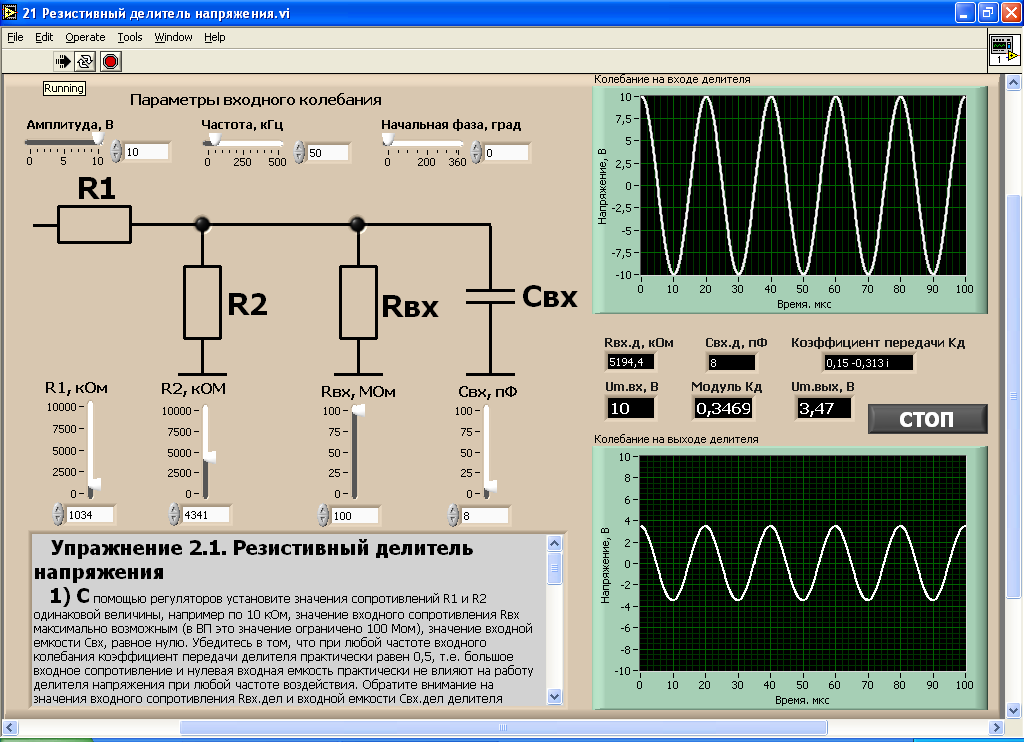The height and width of the screenshot is (742, 1024).
Task: Click the R1, кОм vertical slider
Action: (91, 449)
